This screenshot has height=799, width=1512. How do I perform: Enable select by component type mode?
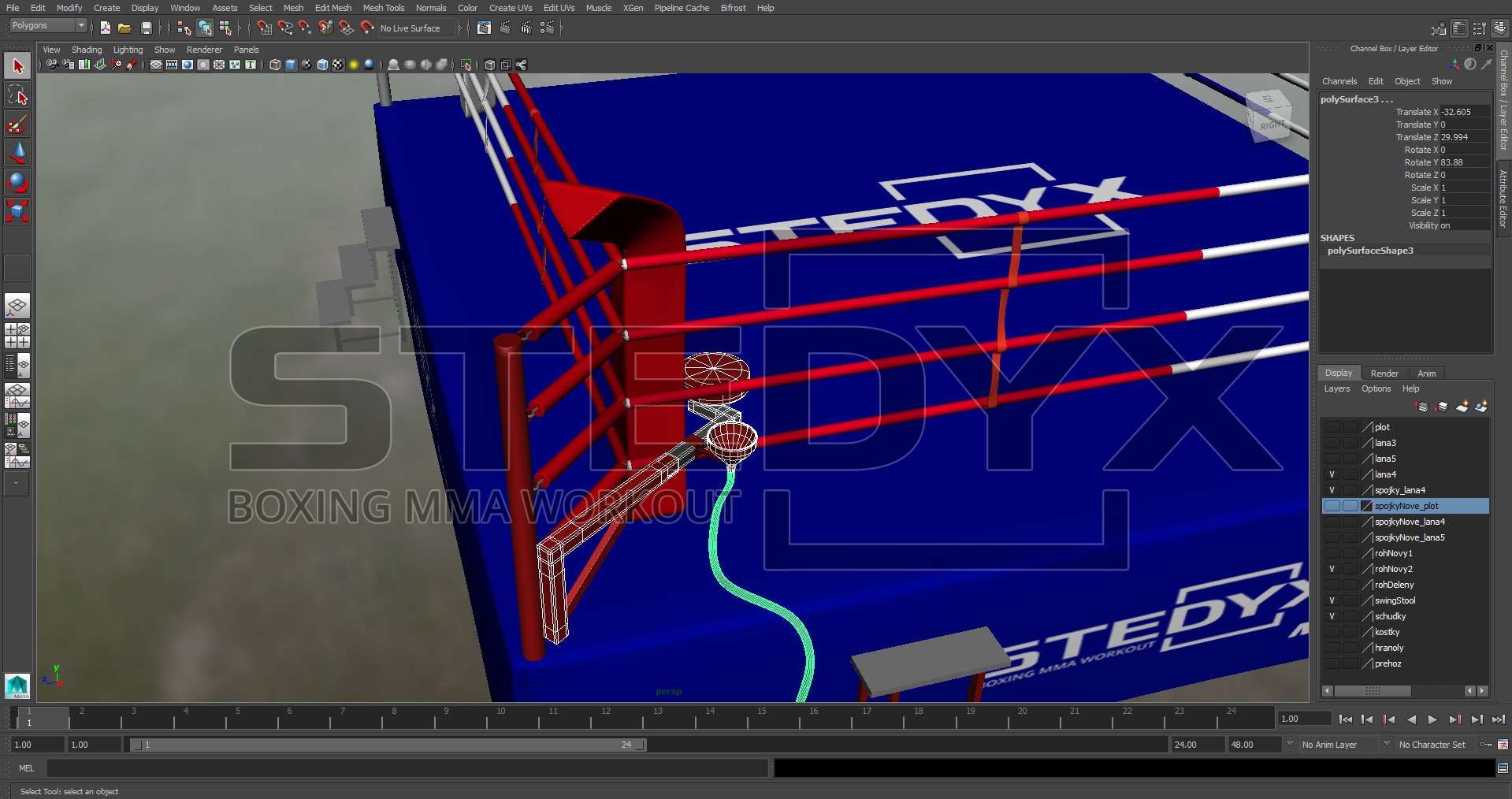pos(226,28)
